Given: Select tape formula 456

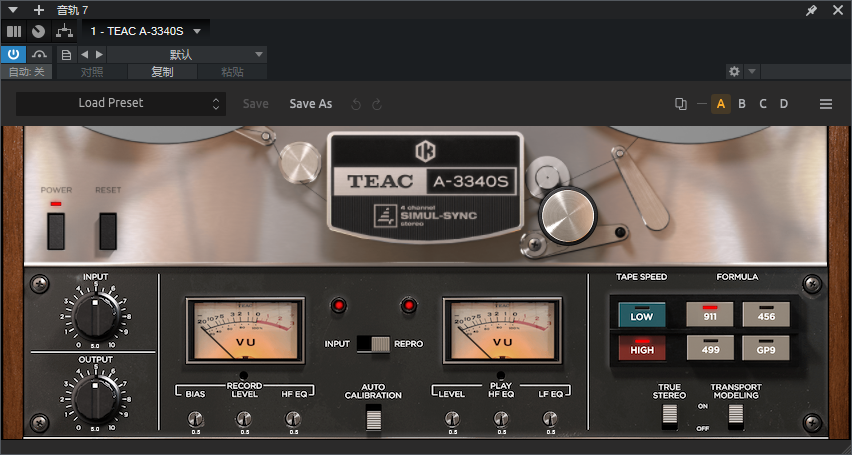Looking at the screenshot, I should pos(766,315).
